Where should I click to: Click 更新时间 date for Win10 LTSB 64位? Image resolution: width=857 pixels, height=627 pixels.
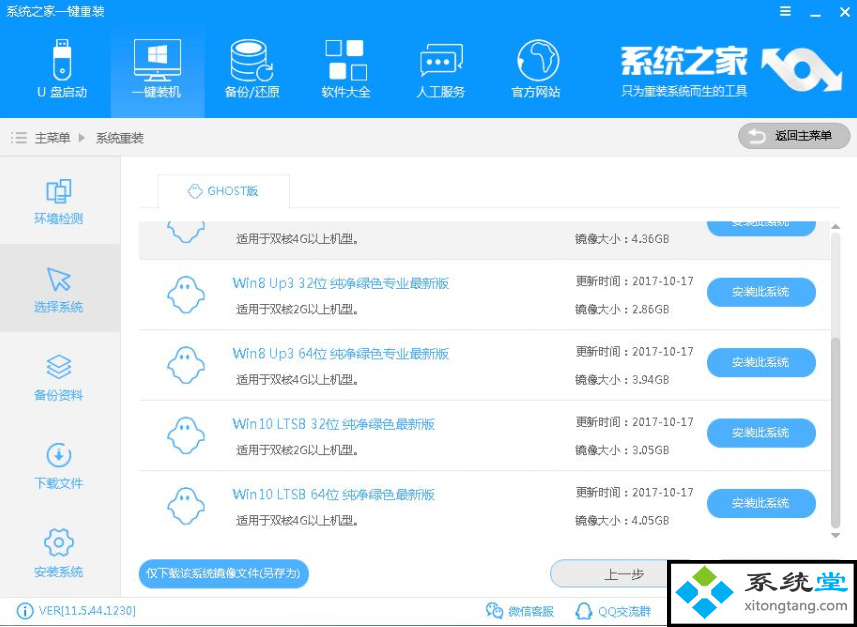coord(635,493)
